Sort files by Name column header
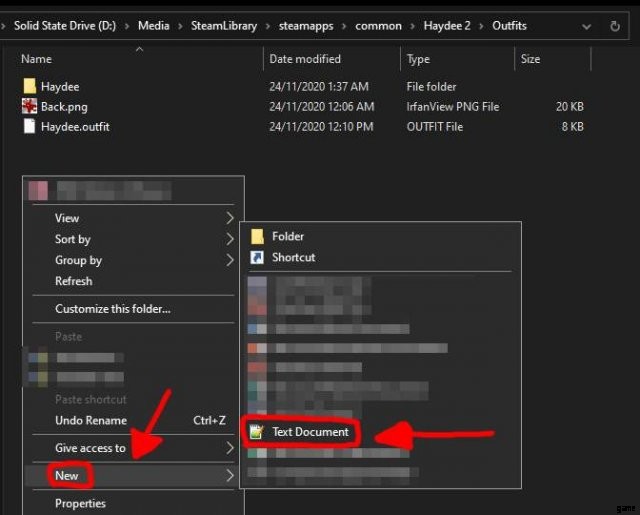The image size is (640, 515). pyautogui.click(x=36, y=59)
